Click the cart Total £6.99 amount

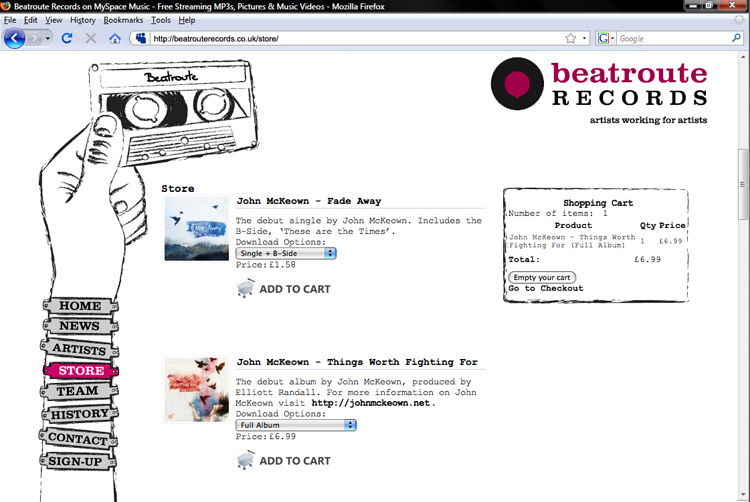647,260
